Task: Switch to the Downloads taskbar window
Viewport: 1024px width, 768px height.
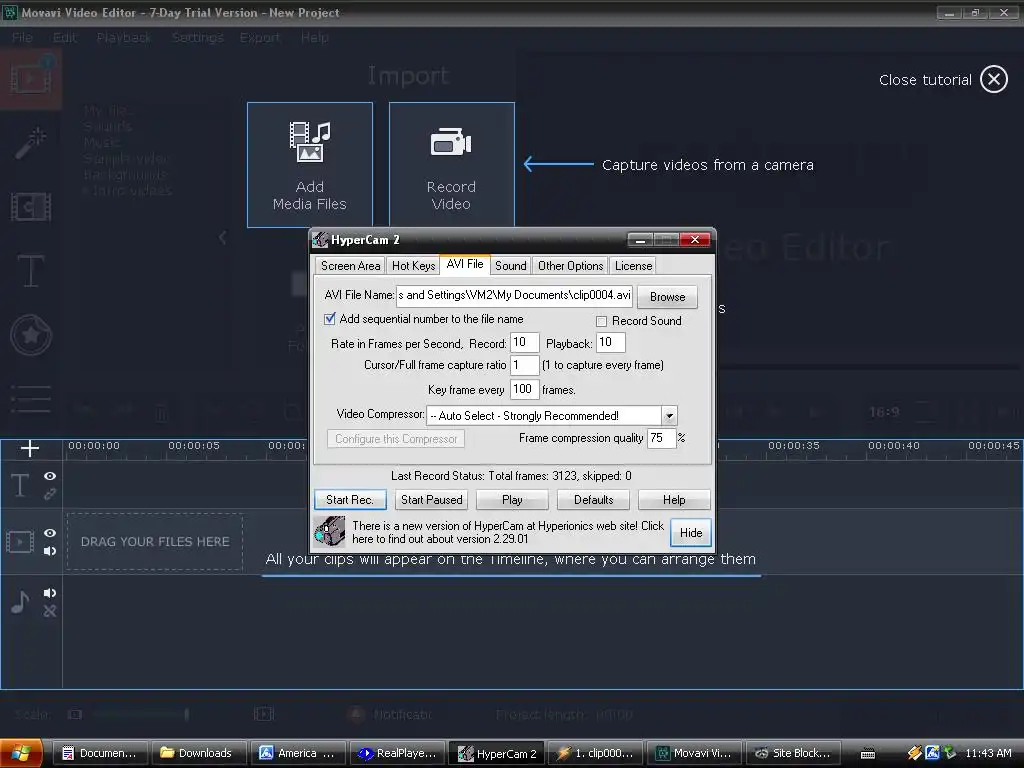Action: (199, 753)
